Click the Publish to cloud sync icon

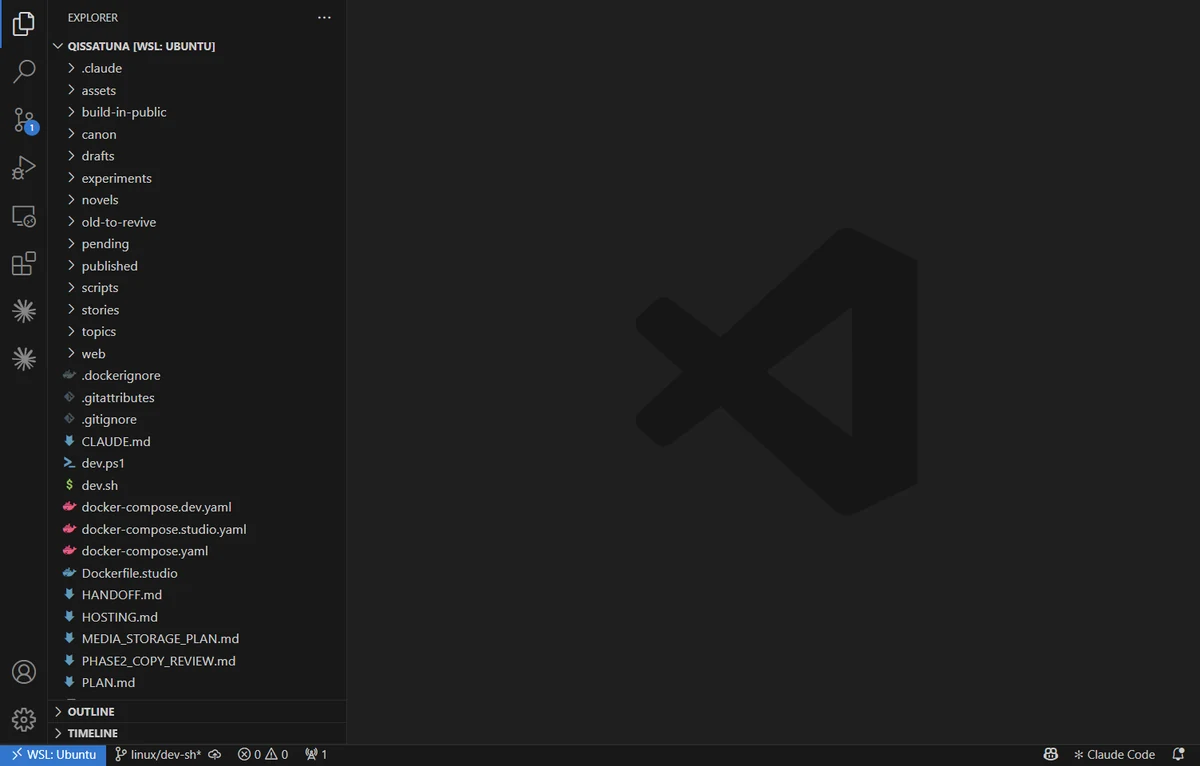coord(215,755)
